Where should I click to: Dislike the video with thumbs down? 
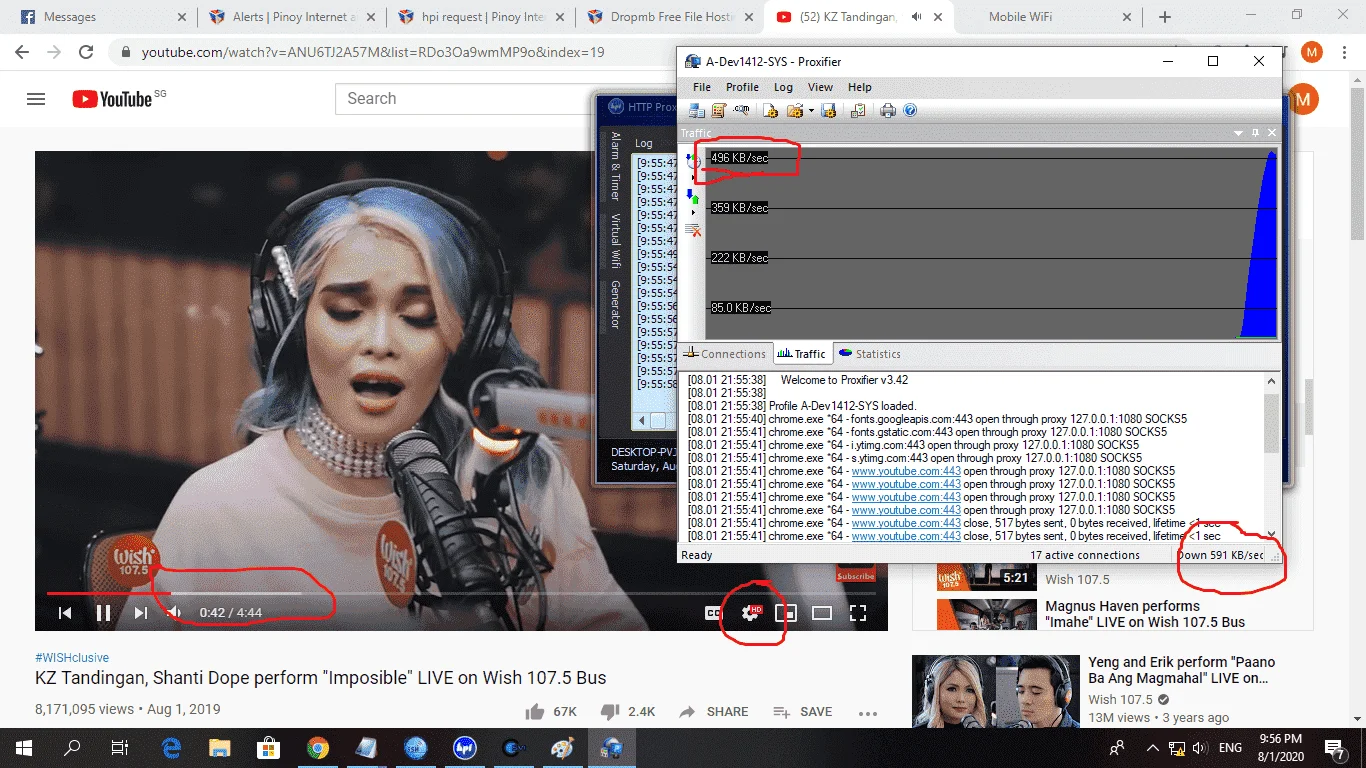point(627,712)
